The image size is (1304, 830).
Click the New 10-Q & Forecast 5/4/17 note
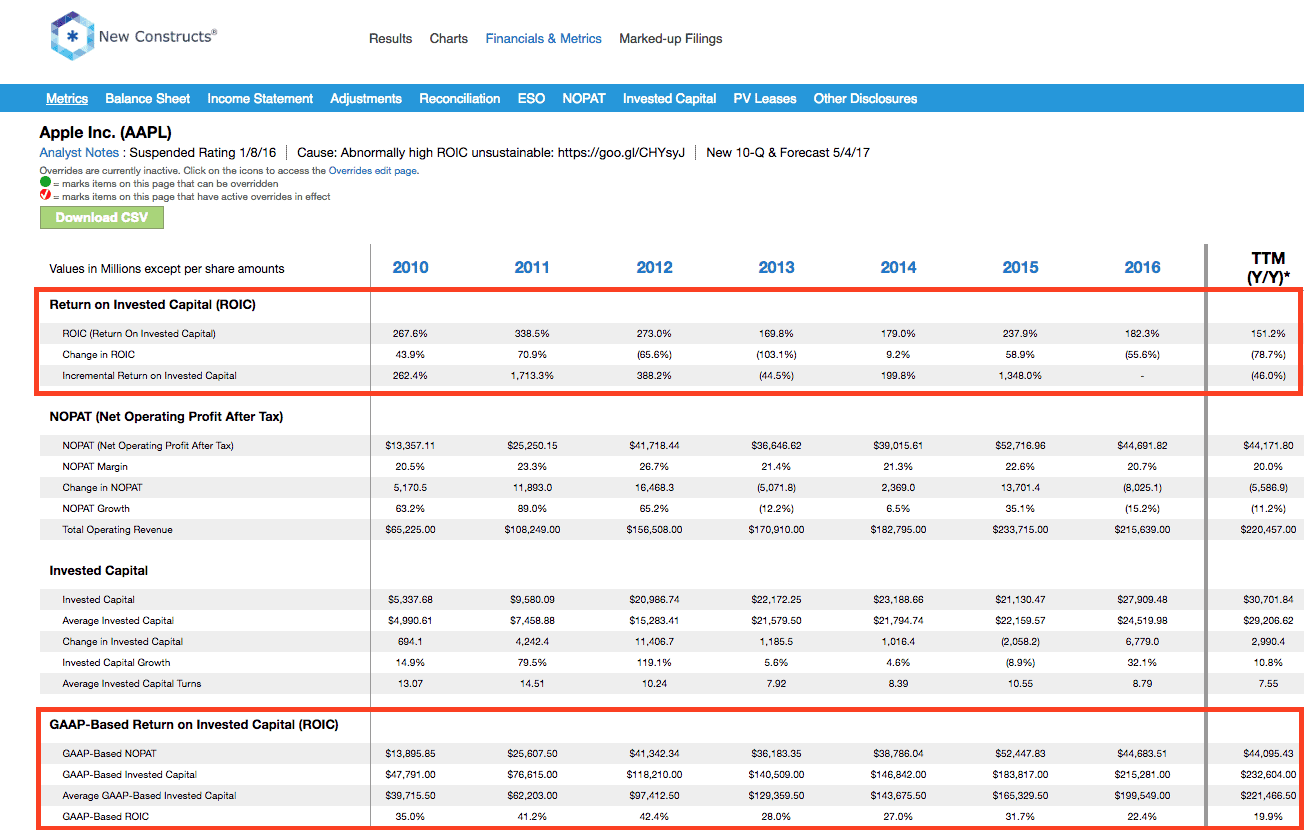tap(788, 153)
